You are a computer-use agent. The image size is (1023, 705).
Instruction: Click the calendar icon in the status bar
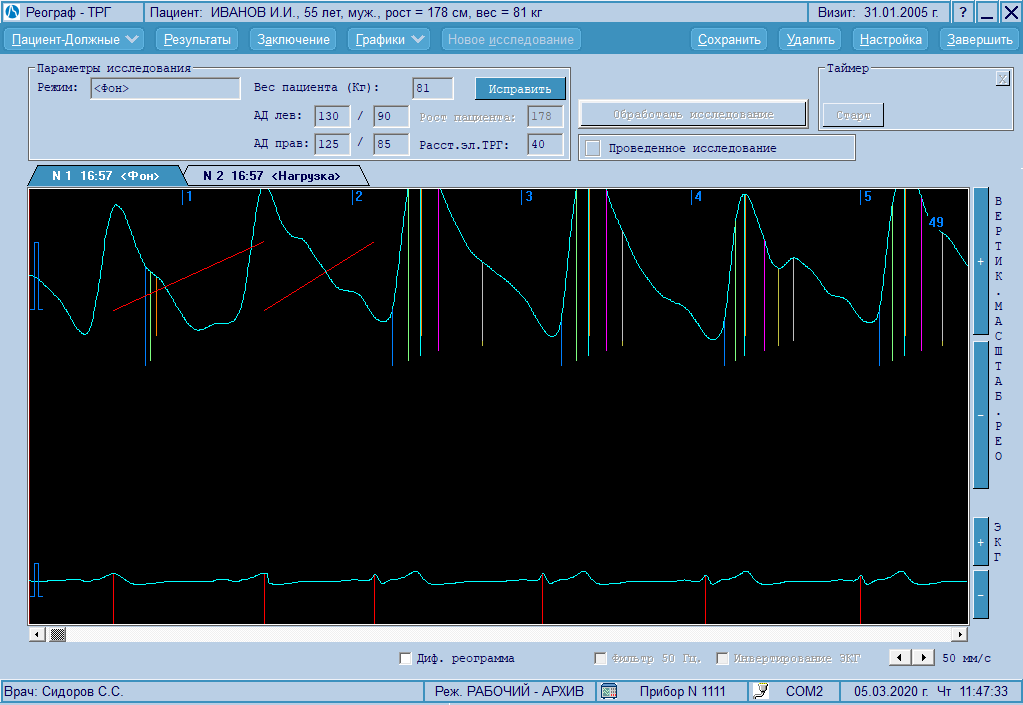[609, 691]
